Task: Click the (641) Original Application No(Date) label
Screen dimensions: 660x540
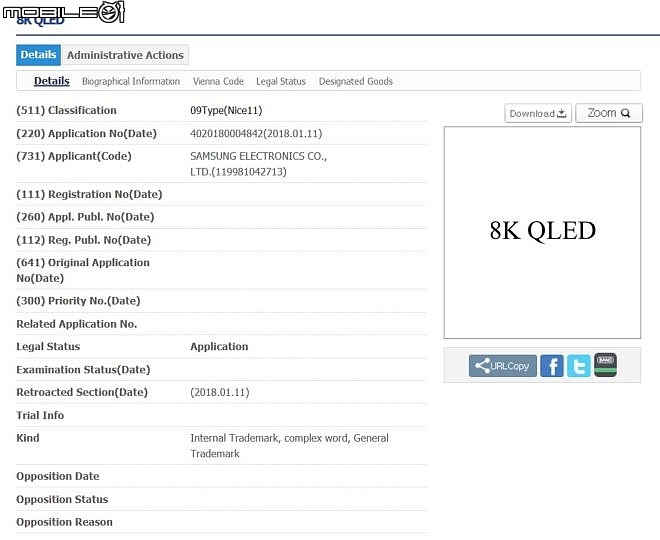Action: [83, 270]
